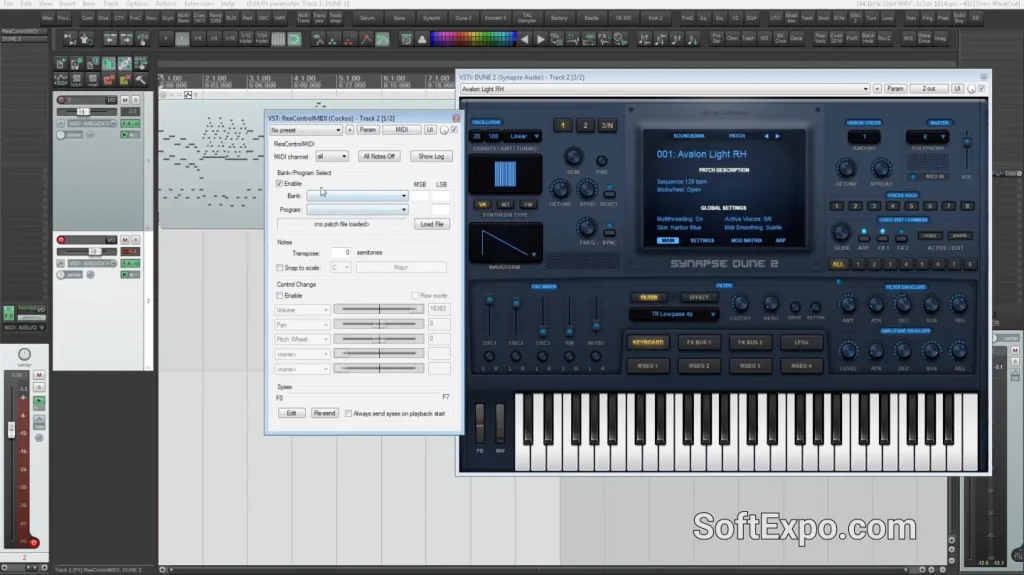This screenshot has width=1024, height=575.
Task: Click the Transpose semitones input field
Action: point(340,253)
